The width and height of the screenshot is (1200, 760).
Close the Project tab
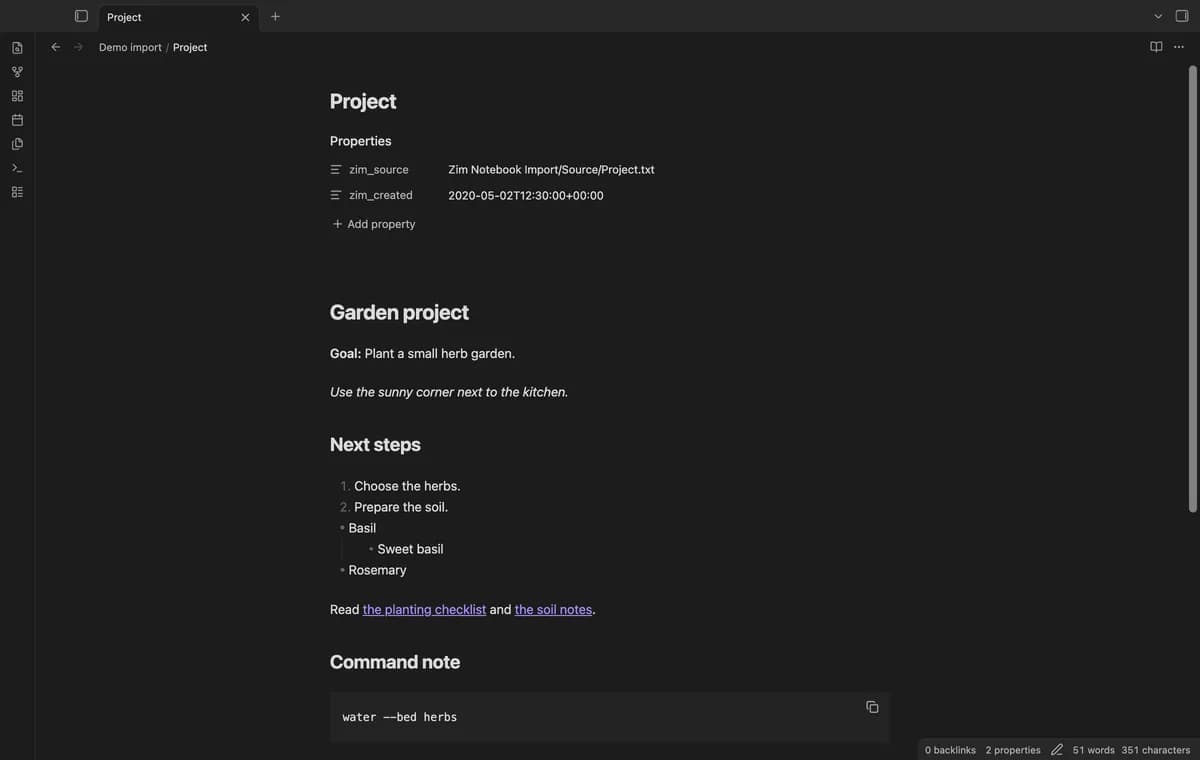click(x=245, y=17)
